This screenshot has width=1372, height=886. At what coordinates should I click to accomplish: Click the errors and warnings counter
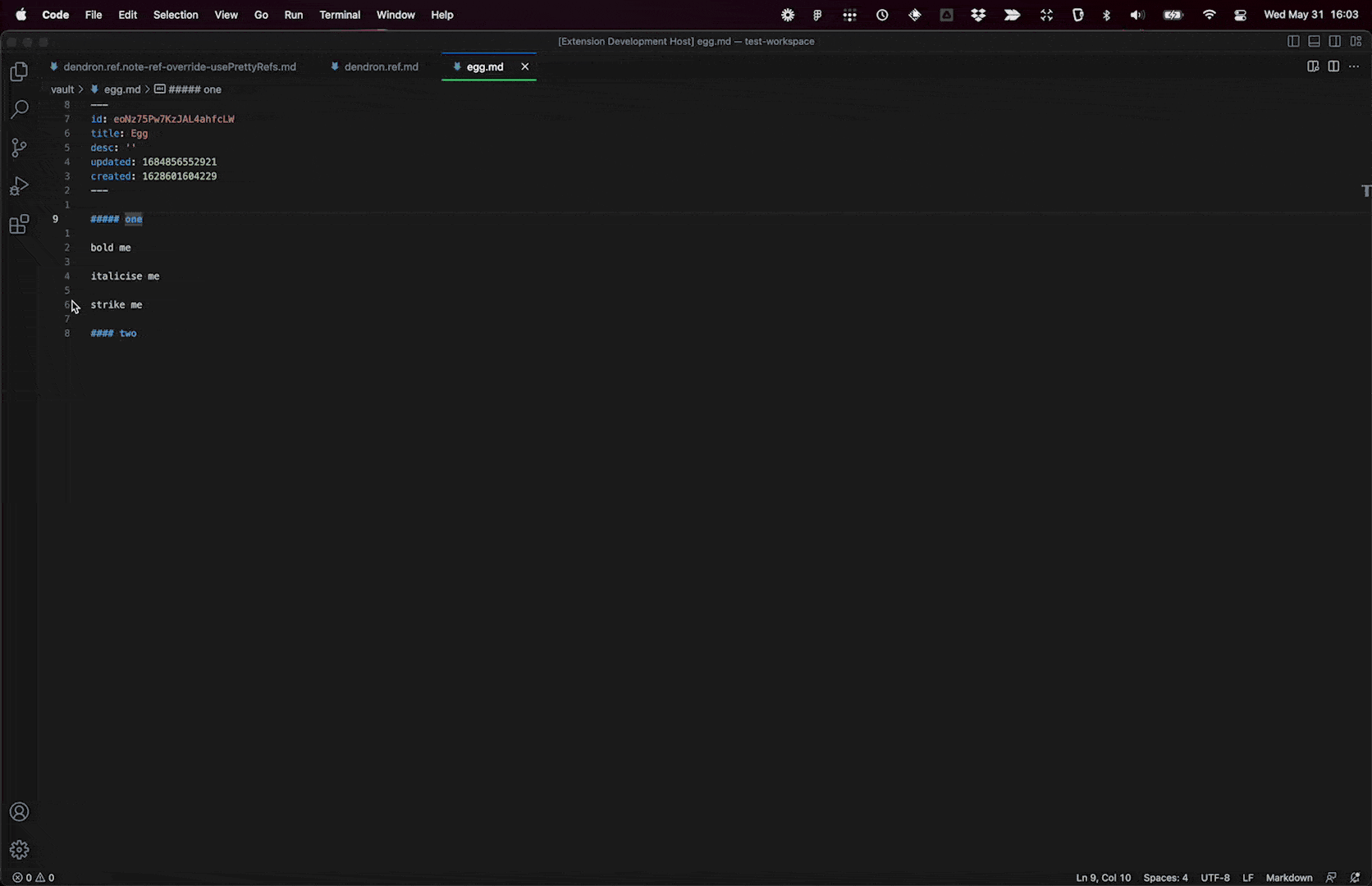click(x=33, y=877)
